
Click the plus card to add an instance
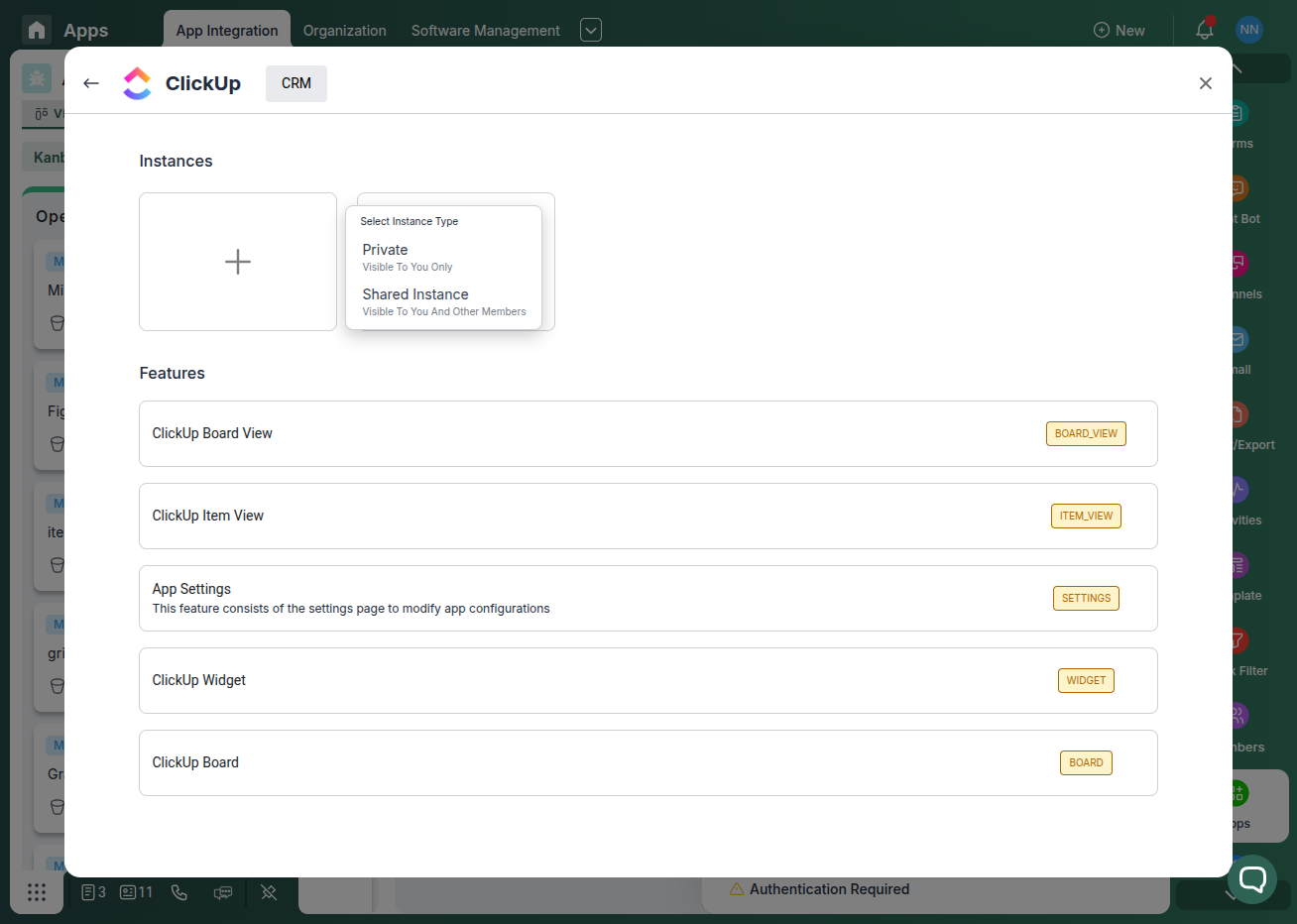coord(237,261)
